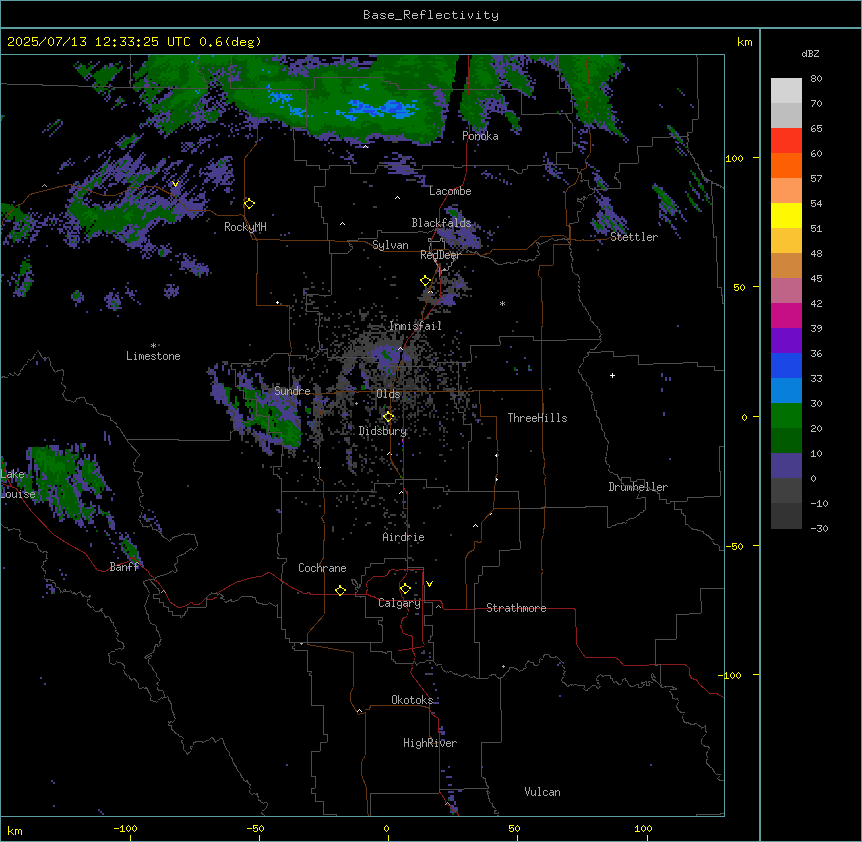Click the Calgary city label
This screenshot has width=862, height=842.
tap(399, 603)
